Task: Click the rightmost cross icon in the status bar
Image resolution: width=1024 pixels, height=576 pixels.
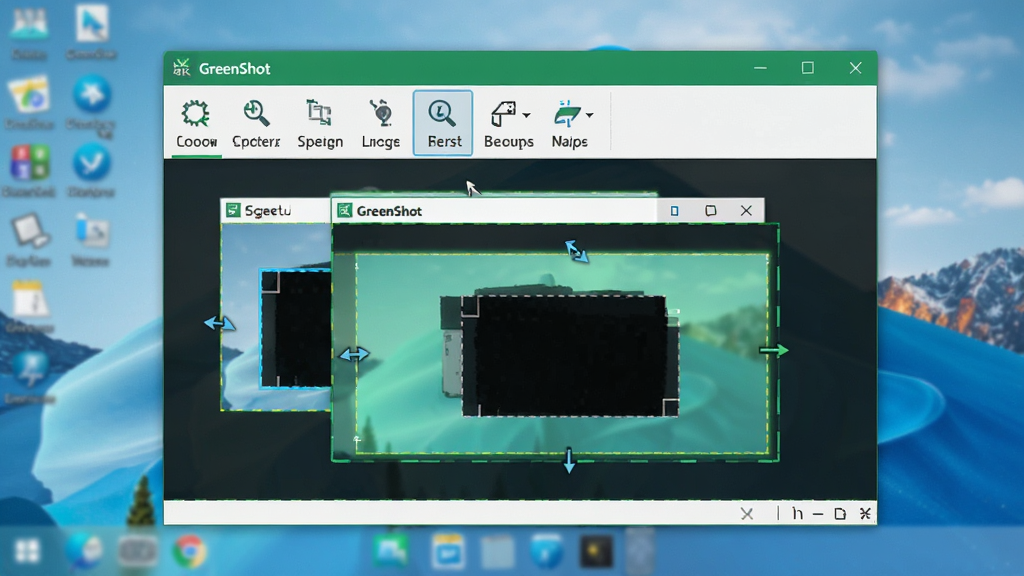Action: tap(865, 514)
